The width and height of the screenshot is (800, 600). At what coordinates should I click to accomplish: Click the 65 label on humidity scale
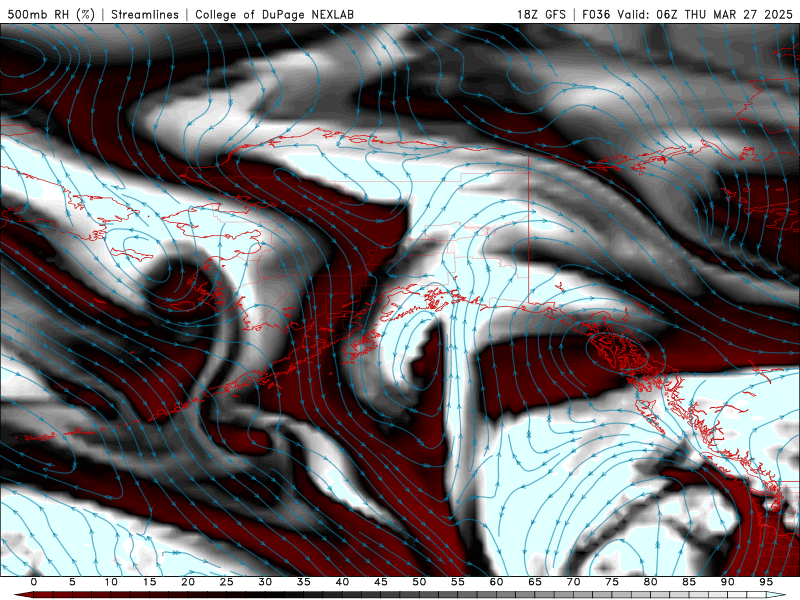535,582
